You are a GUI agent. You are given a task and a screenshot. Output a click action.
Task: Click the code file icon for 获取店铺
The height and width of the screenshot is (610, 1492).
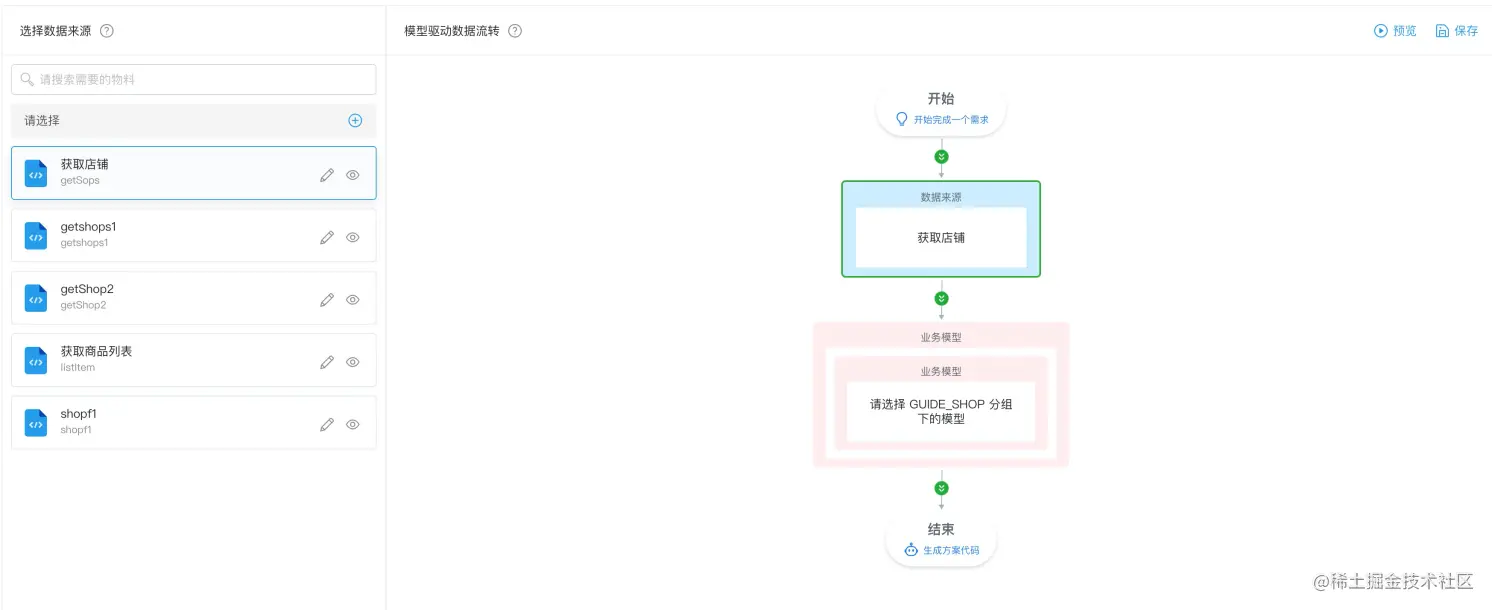pyautogui.click(x=36, y=174)
